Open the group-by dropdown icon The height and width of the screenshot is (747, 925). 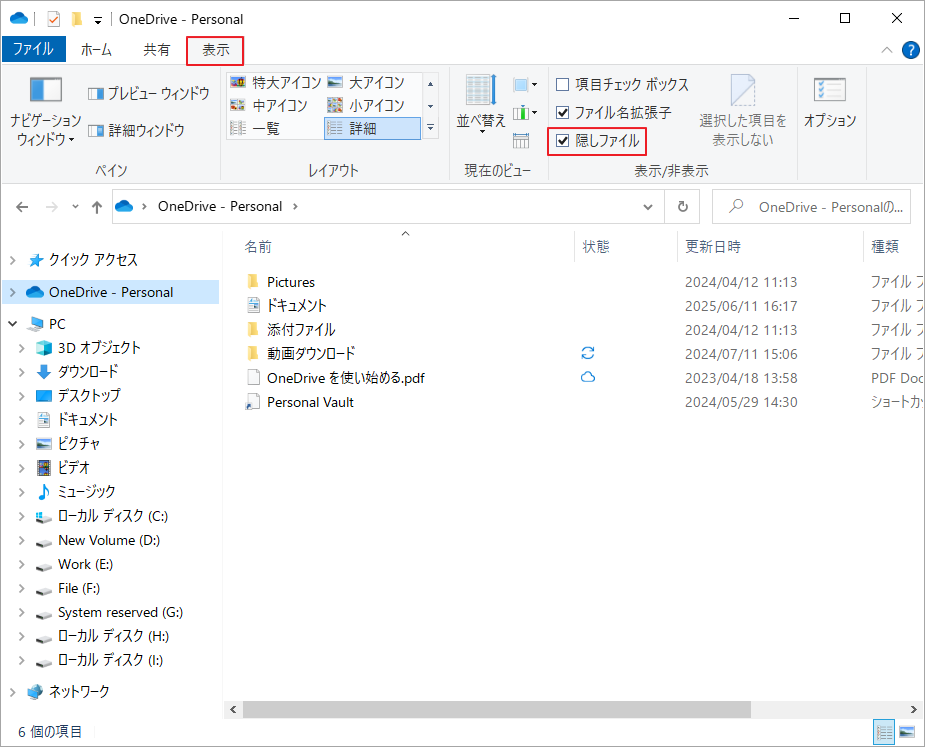tap(524, 85)
